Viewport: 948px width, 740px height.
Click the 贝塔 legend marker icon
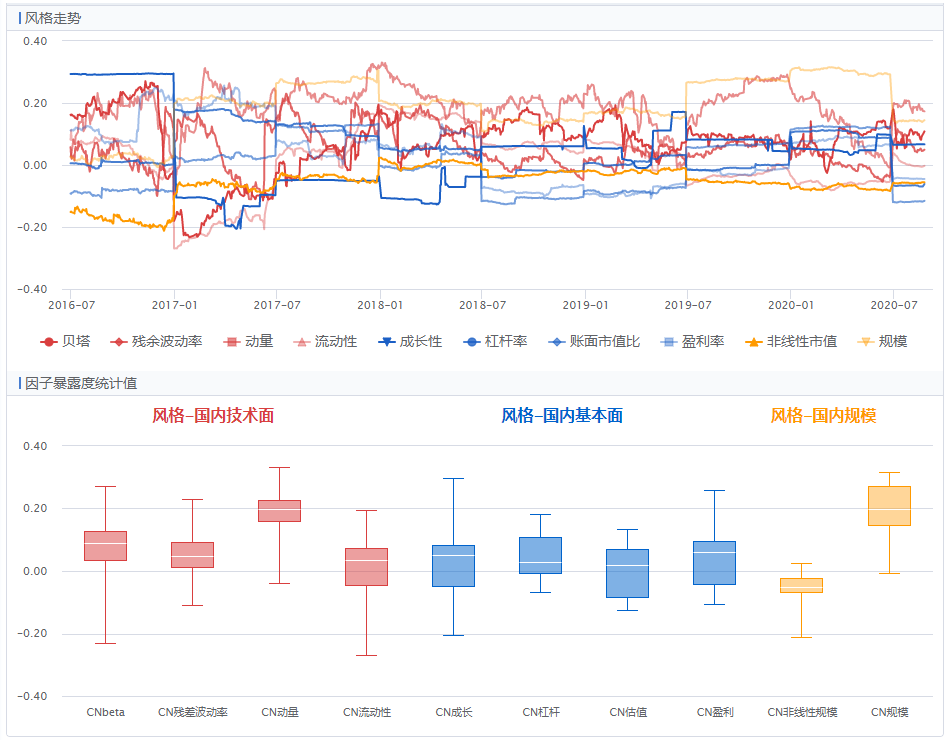(48, 342)
